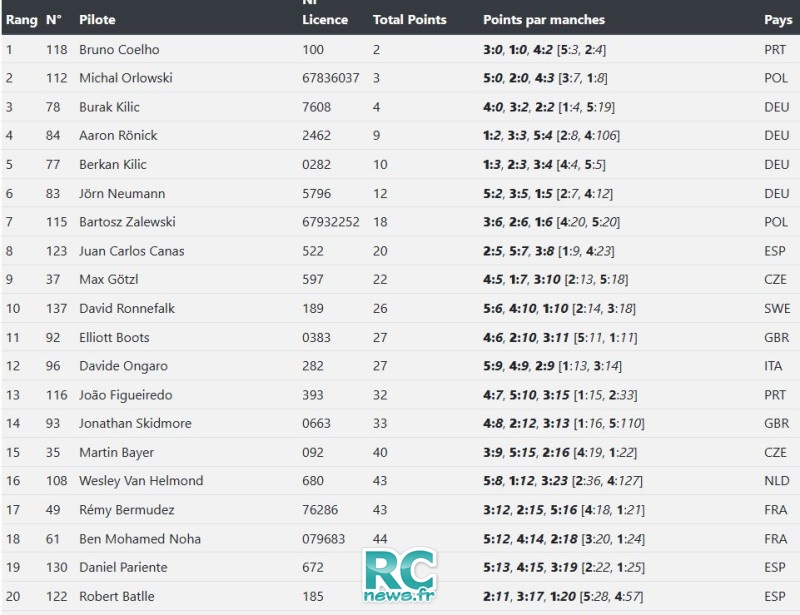
Task: Select pilot name David Ronnefalk
Action: click(127, 308)
